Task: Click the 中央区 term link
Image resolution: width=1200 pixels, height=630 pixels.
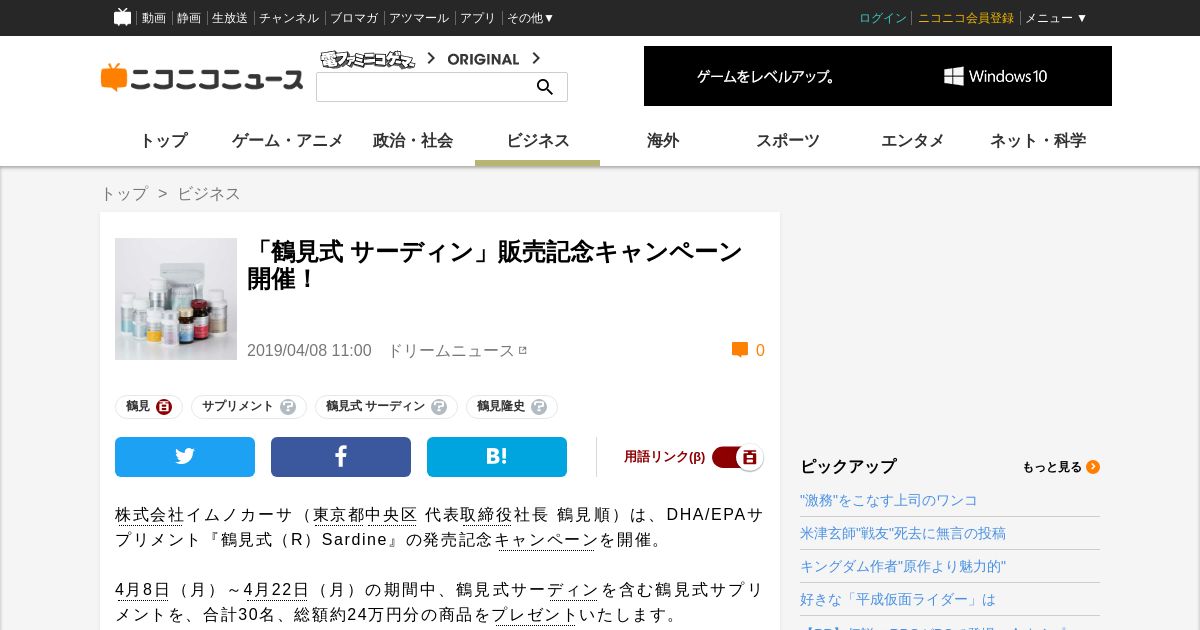Action: point(391,515)
